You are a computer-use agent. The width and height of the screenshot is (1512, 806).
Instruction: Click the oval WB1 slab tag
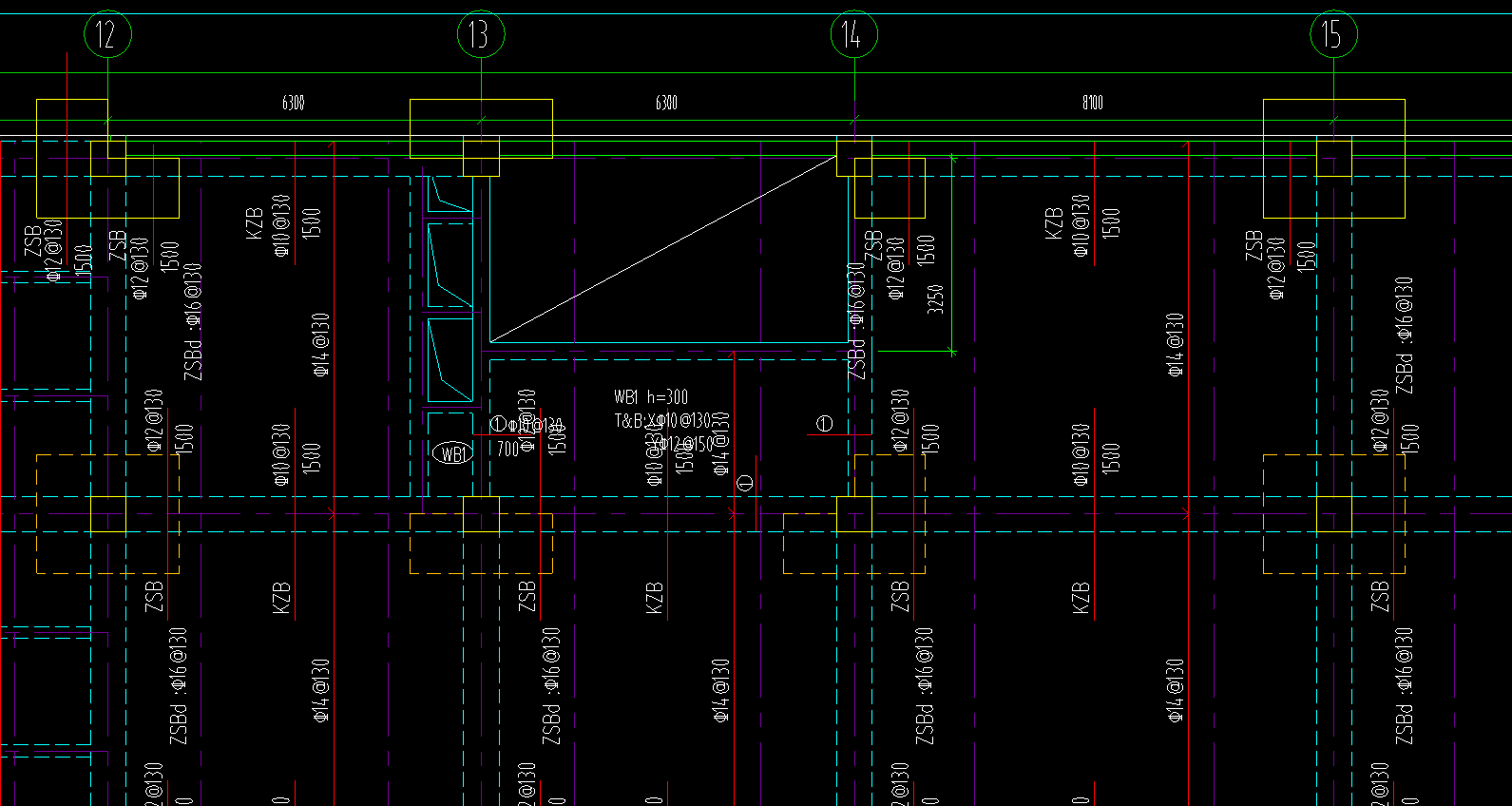pyautogui.click(x=453, y=454)
